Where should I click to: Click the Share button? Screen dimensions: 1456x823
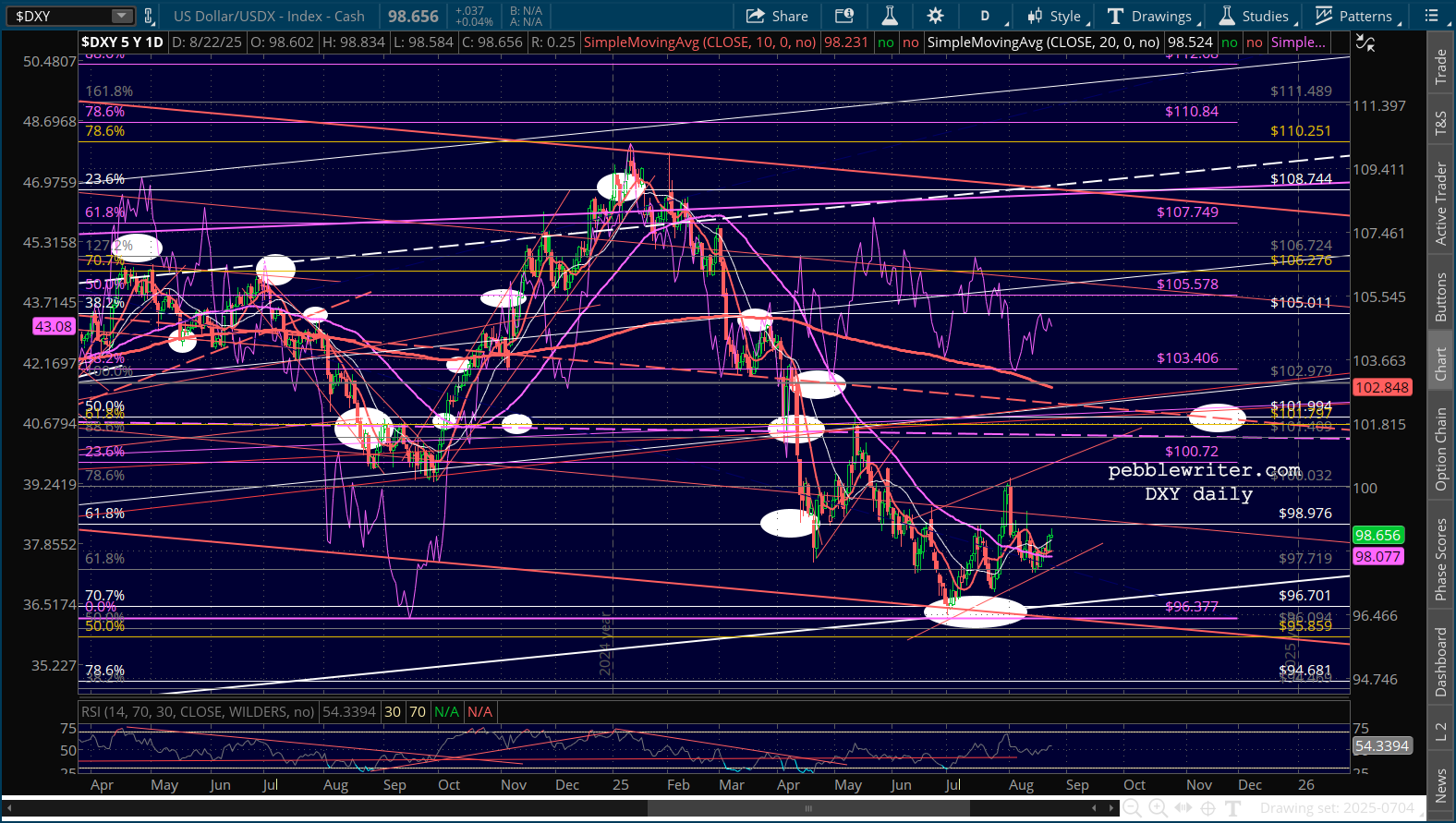[x=777, y=16]
